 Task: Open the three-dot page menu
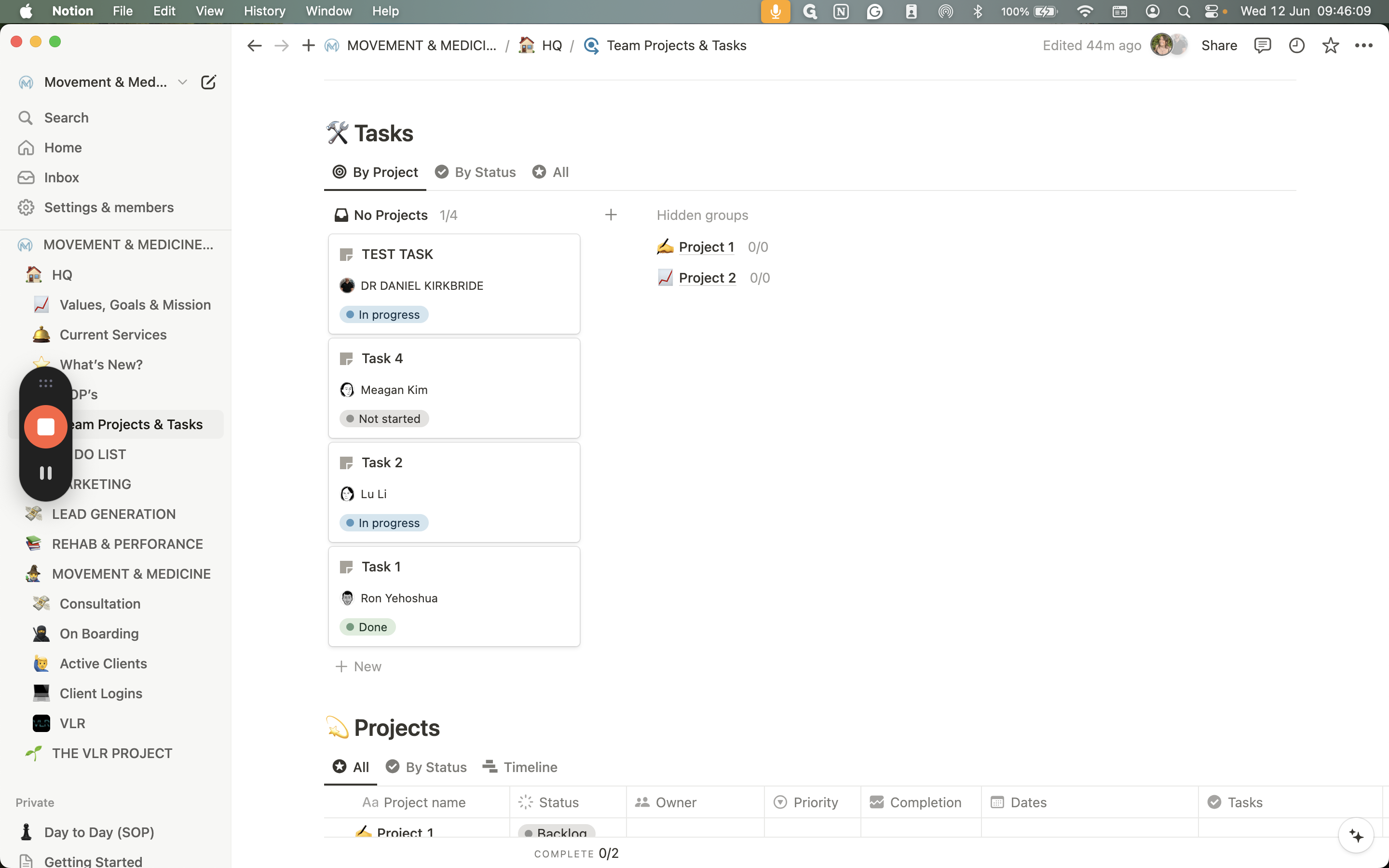click(1364, 45)
